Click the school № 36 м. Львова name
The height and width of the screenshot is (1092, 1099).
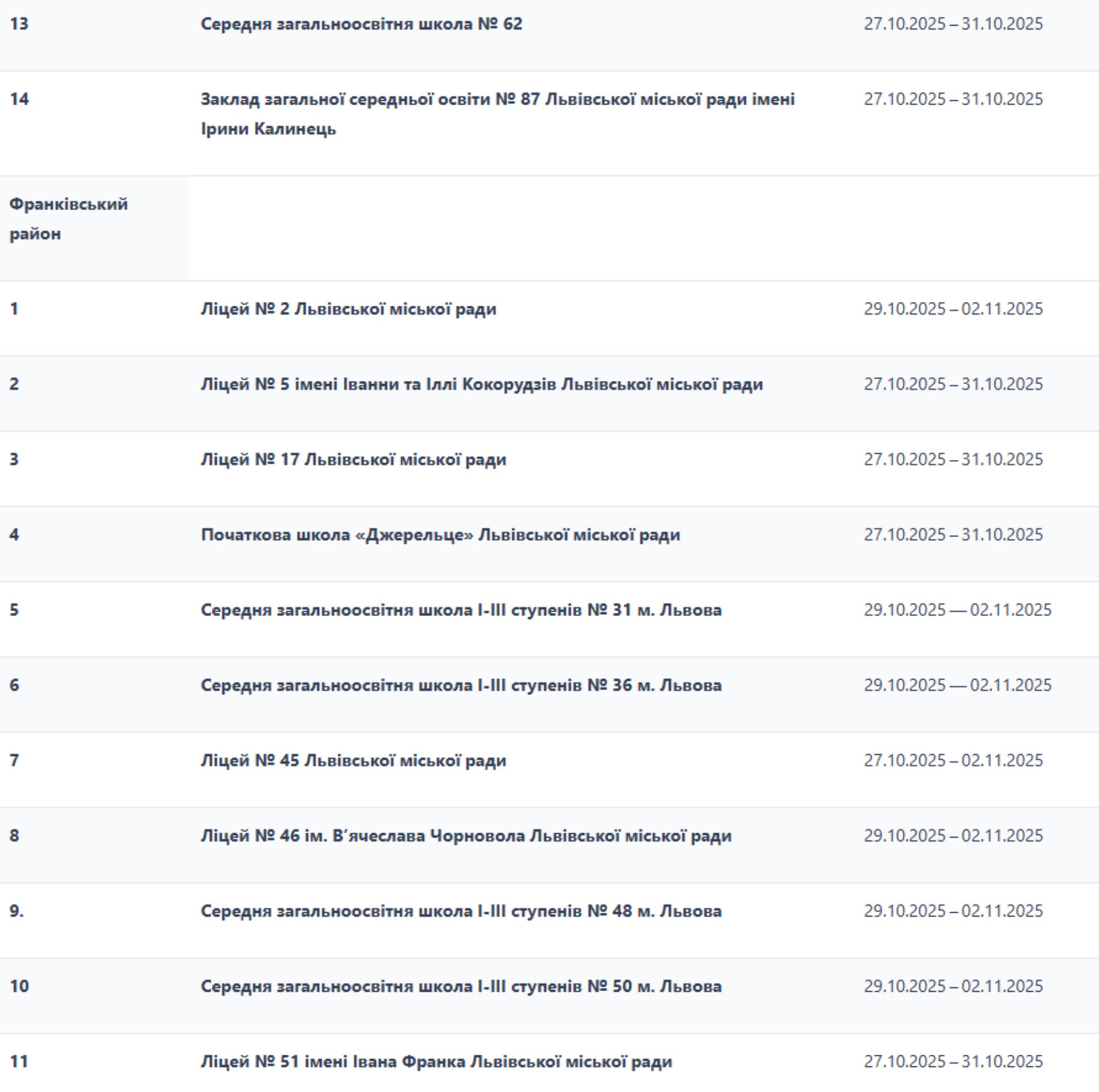pos(461,685)
